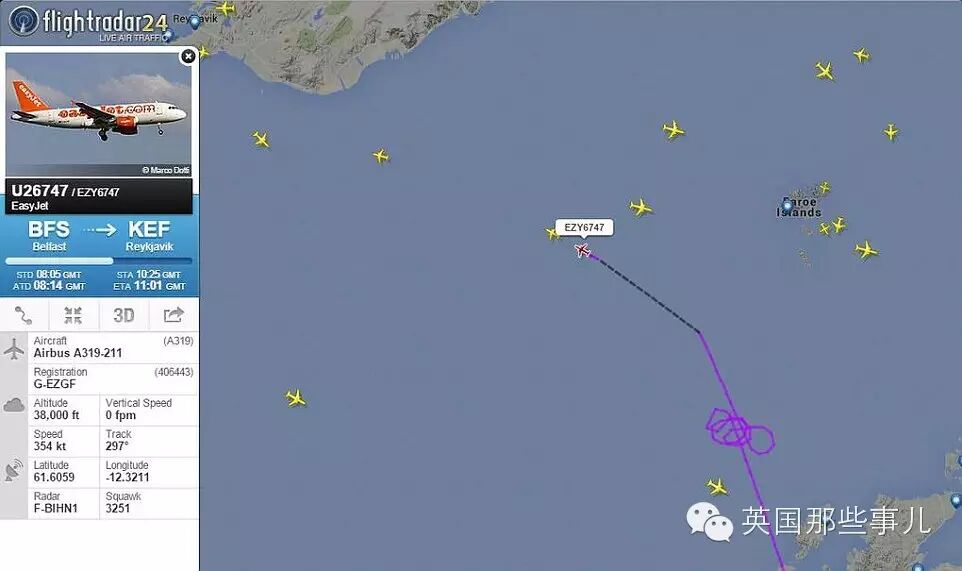Screen dimensions: 962x571
Task: Open the easyJet aircraft photo
Action: 98,115
